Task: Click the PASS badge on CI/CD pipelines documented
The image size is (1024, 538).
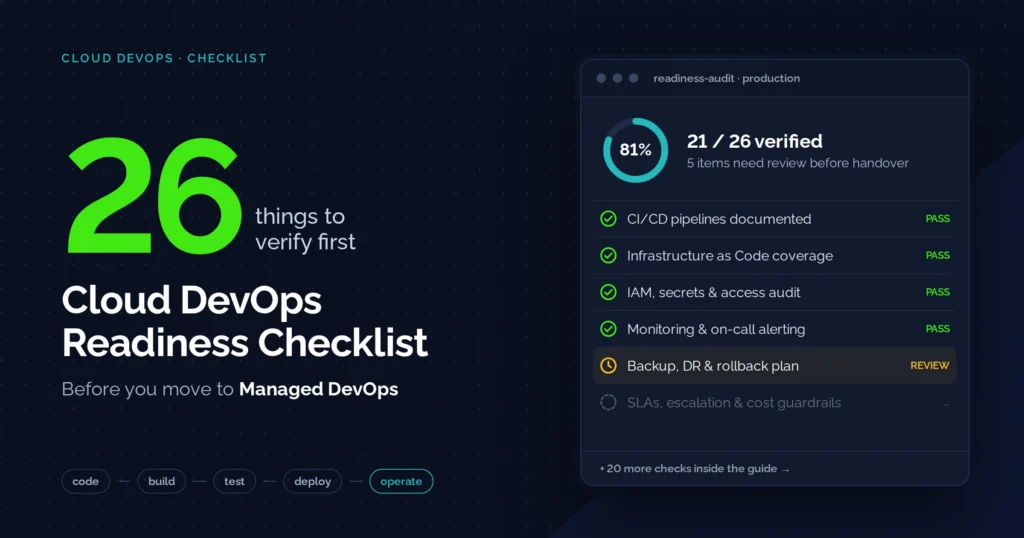Action: click(938, 219)
